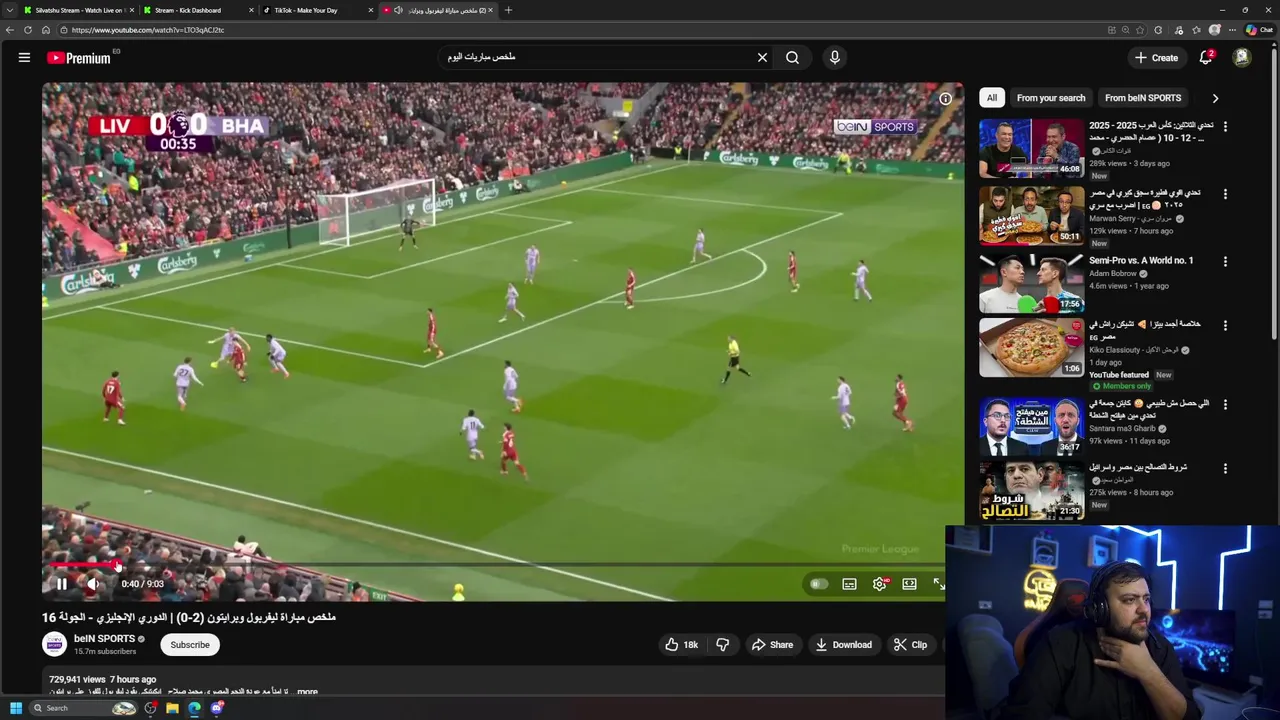Enter full screen mode

(x=939, y=584)
